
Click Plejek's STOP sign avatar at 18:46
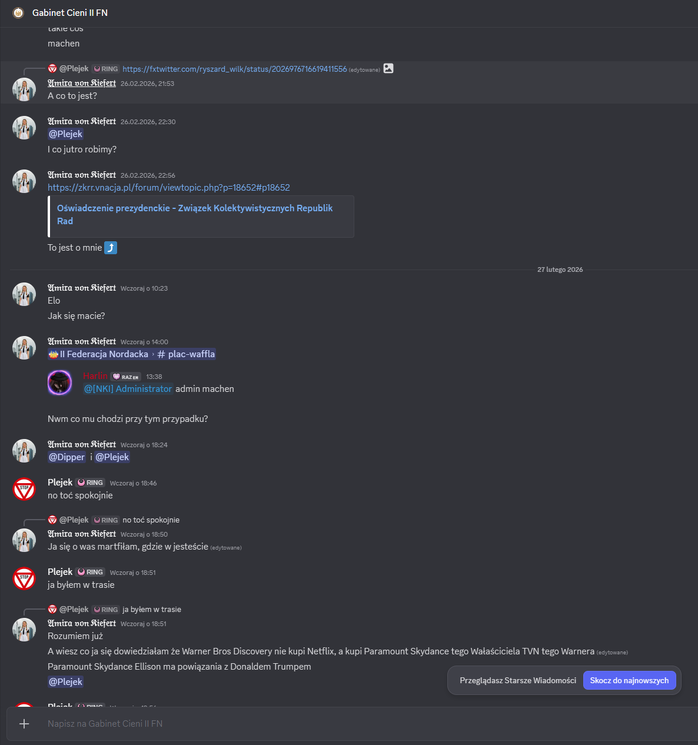[x=24, y=489]
